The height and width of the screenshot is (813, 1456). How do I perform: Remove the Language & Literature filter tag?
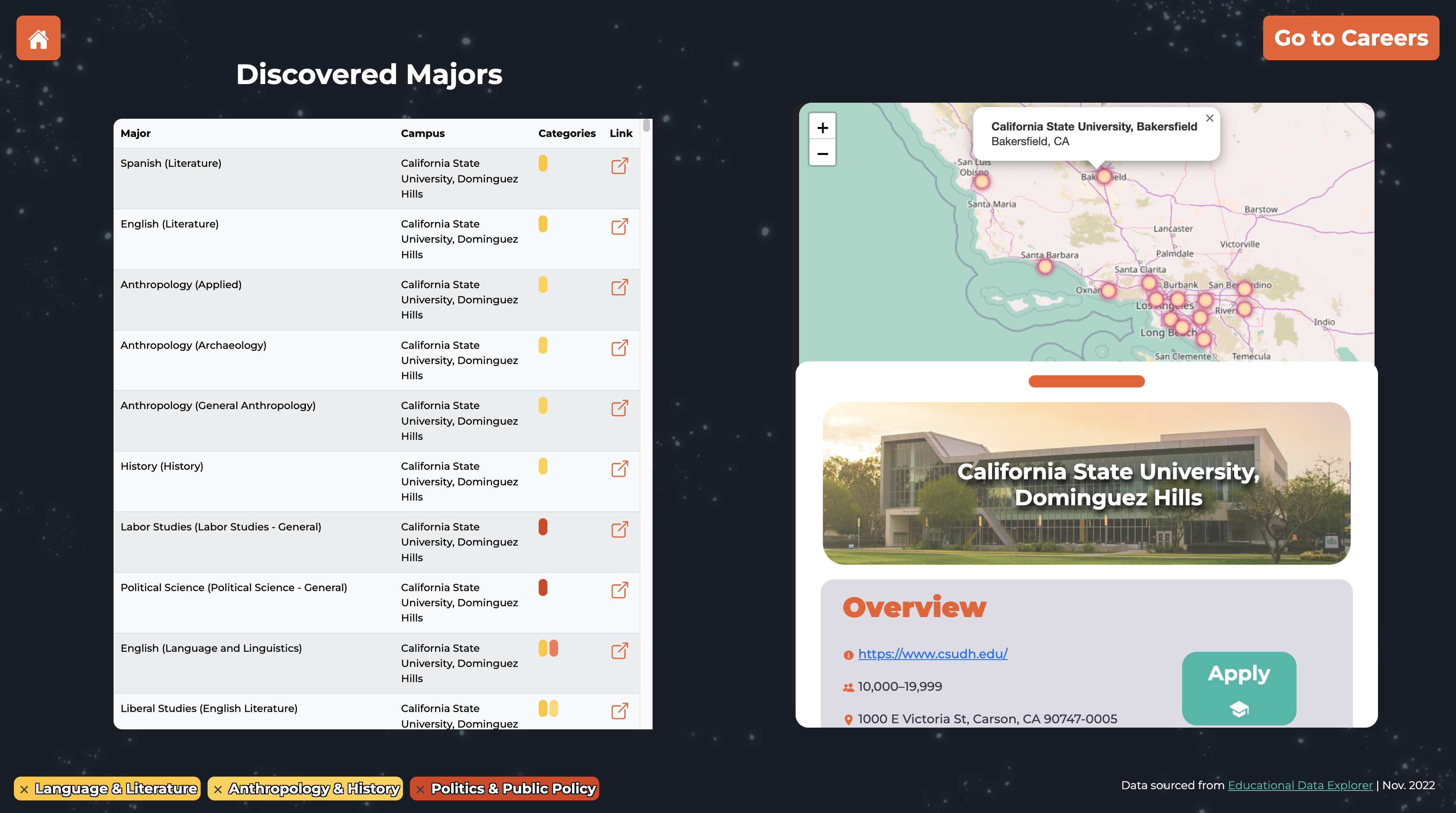pos(24,789)
